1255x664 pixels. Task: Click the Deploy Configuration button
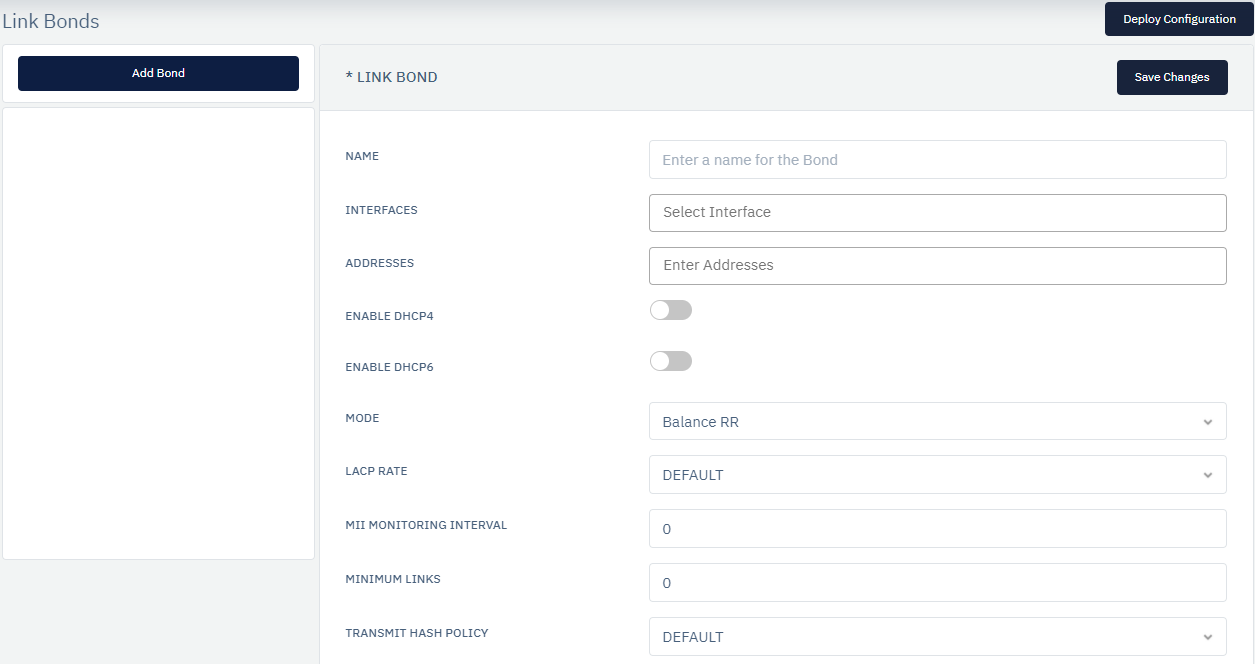1179,19
